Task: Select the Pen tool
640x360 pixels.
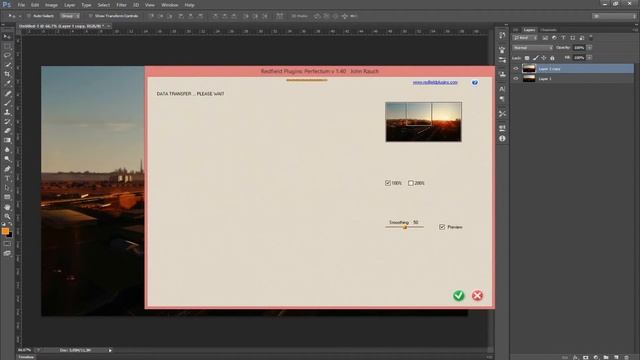Action: click(7, 169)
